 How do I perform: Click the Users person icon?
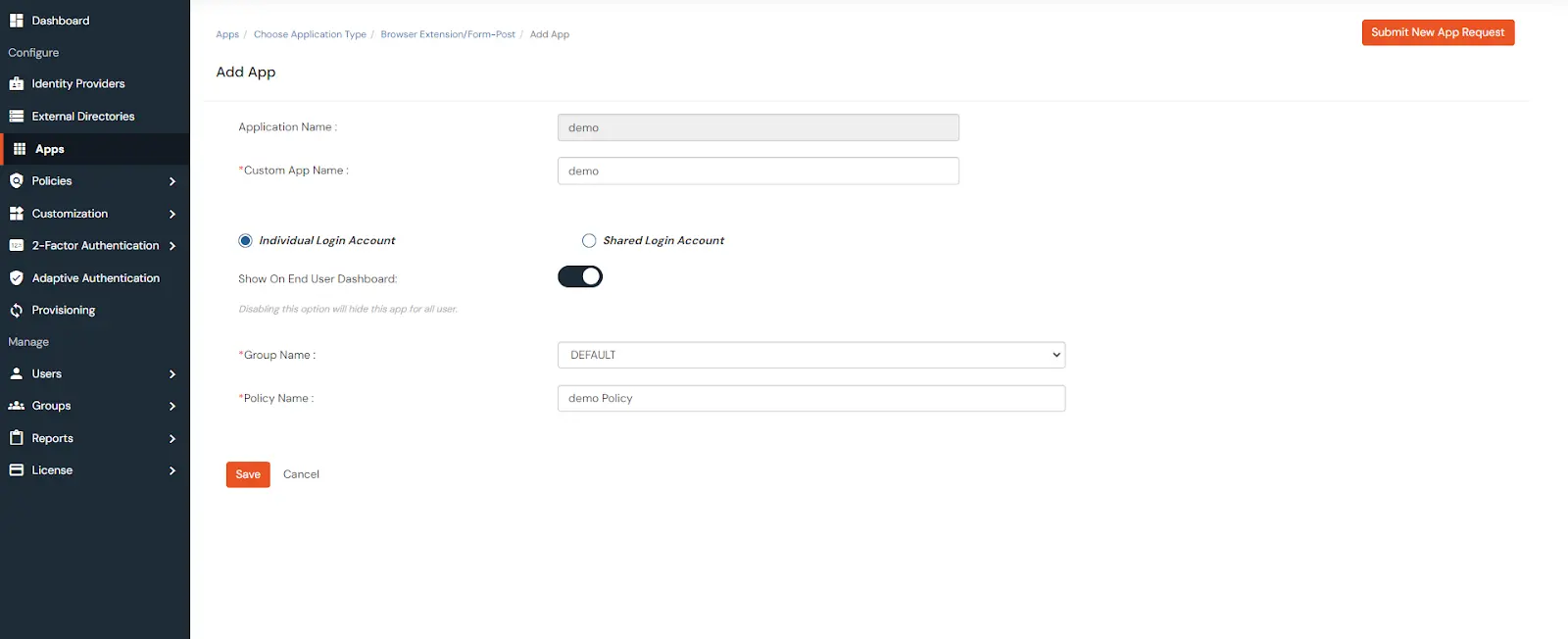(17, 374)
